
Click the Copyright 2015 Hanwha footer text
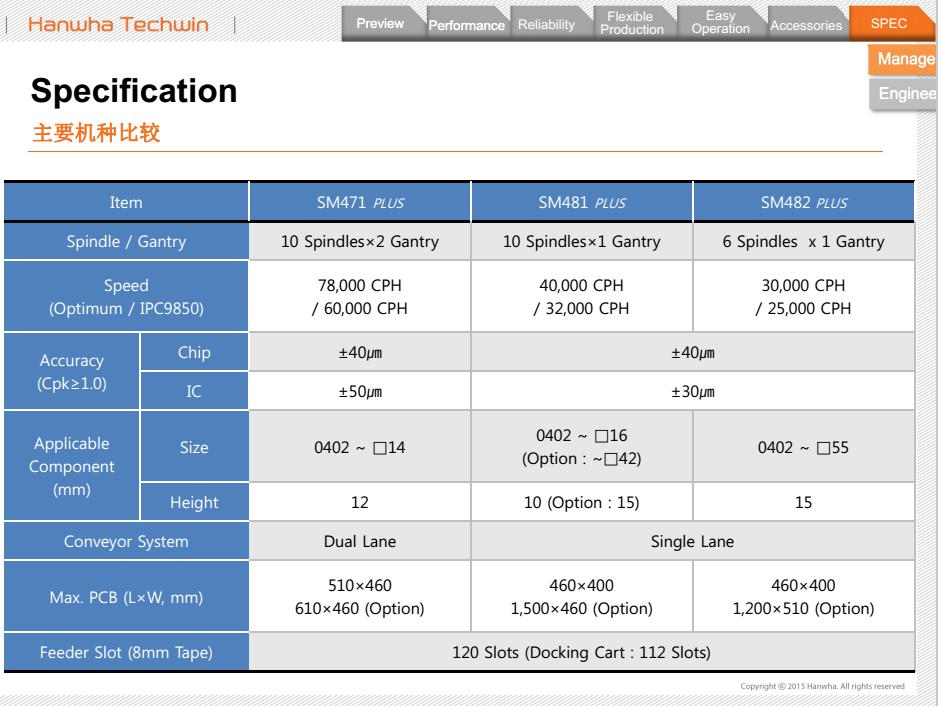click(x=823, y=686)
